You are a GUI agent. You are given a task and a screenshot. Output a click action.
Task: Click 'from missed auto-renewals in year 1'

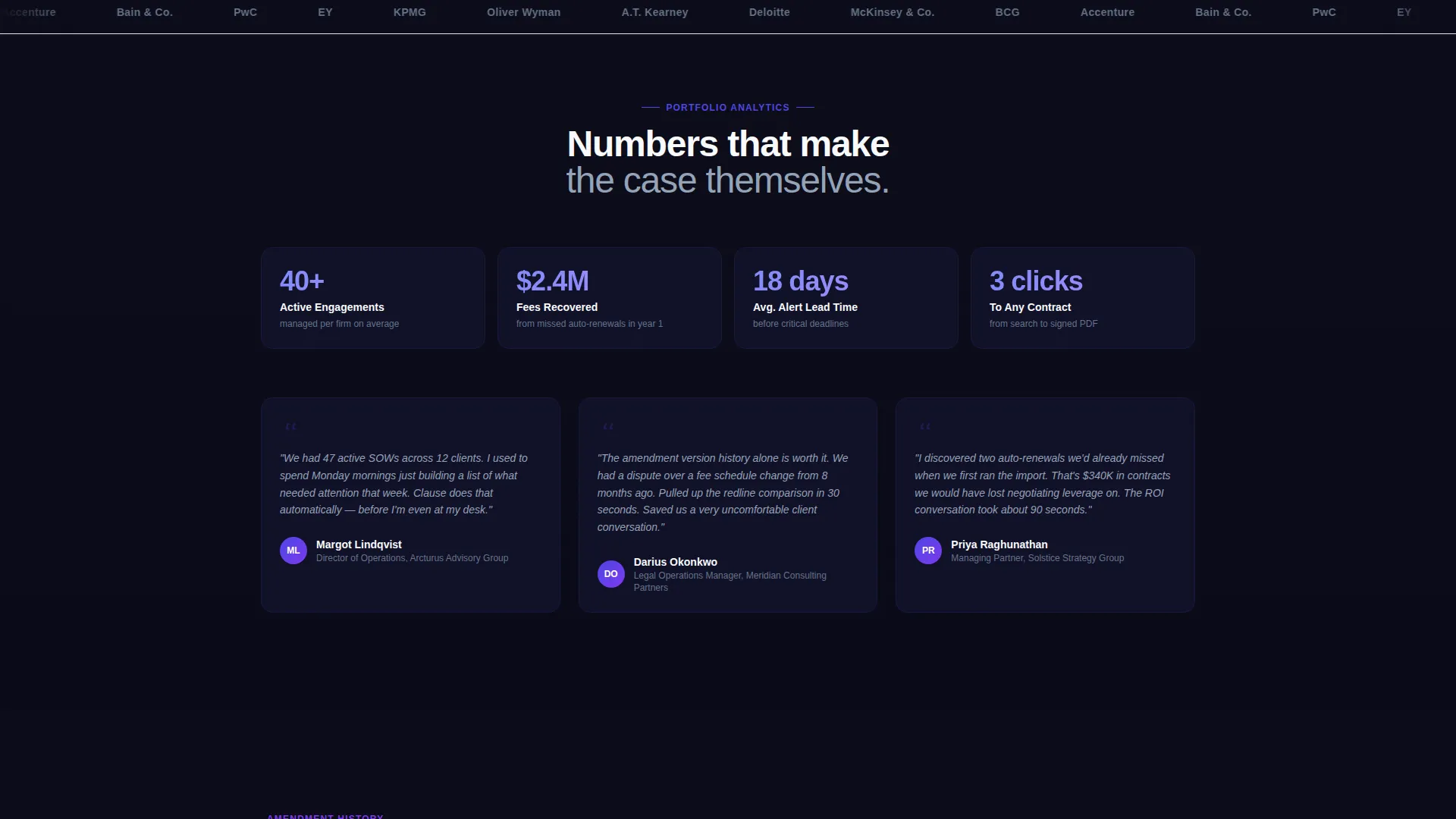tap(589, 324)
